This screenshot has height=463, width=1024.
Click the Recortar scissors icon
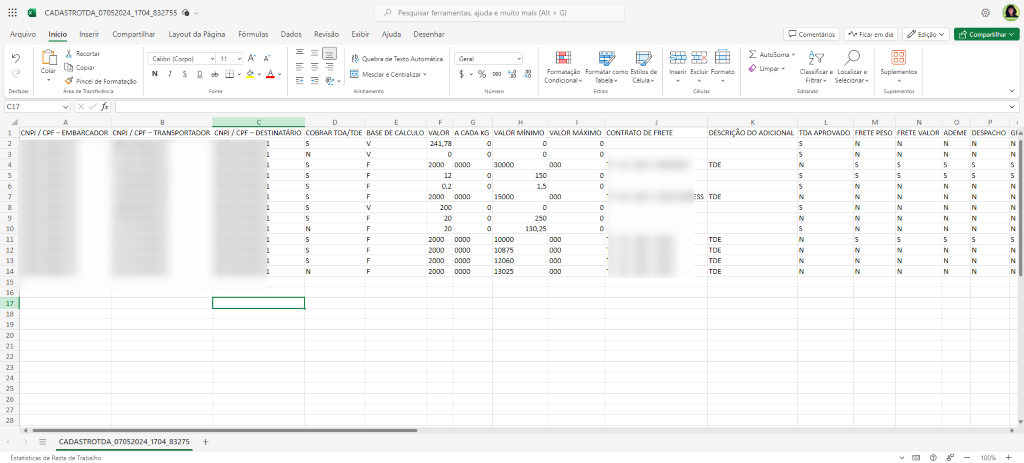(x=70, y=53)
